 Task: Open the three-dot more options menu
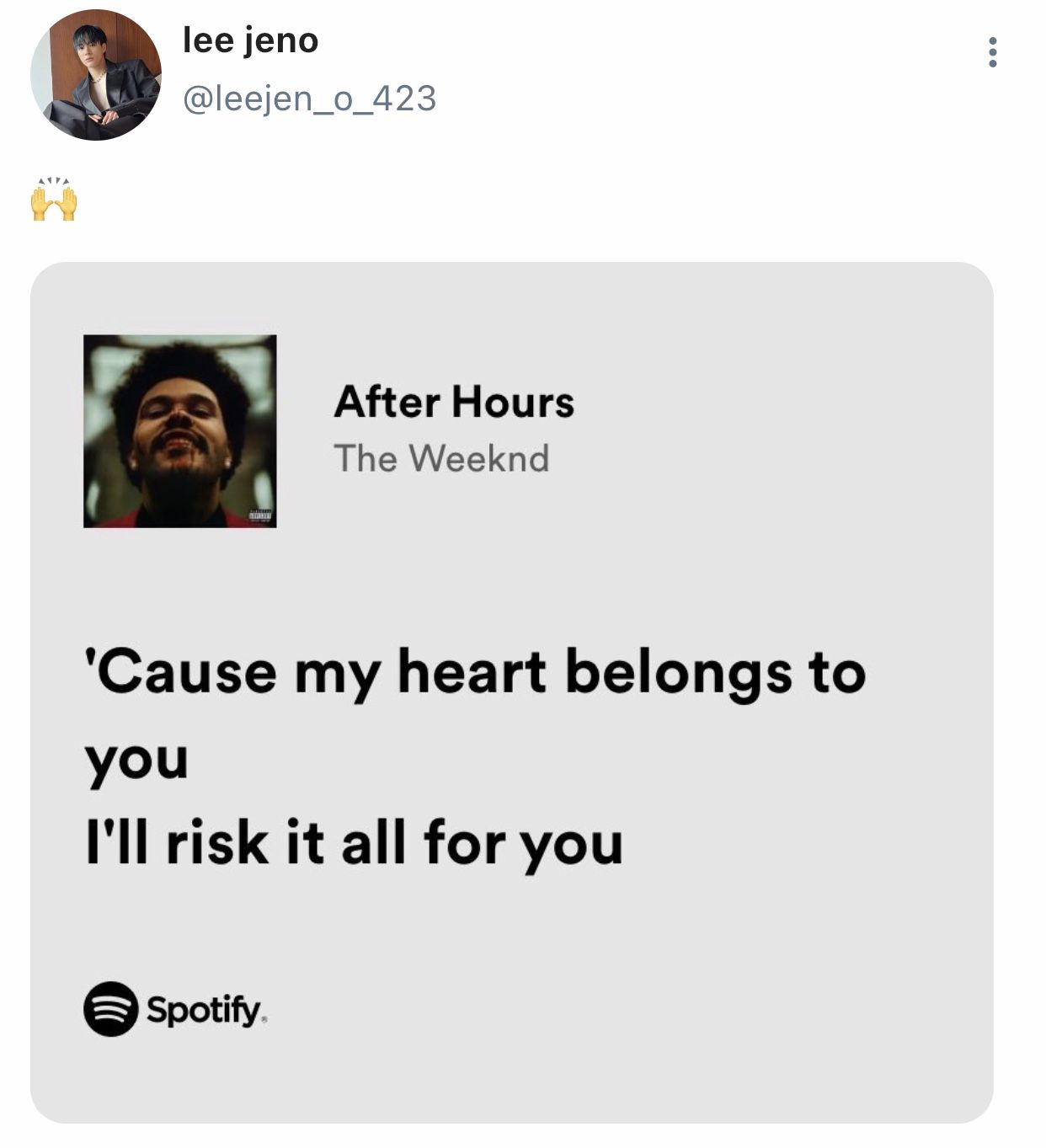coord(993,52)
